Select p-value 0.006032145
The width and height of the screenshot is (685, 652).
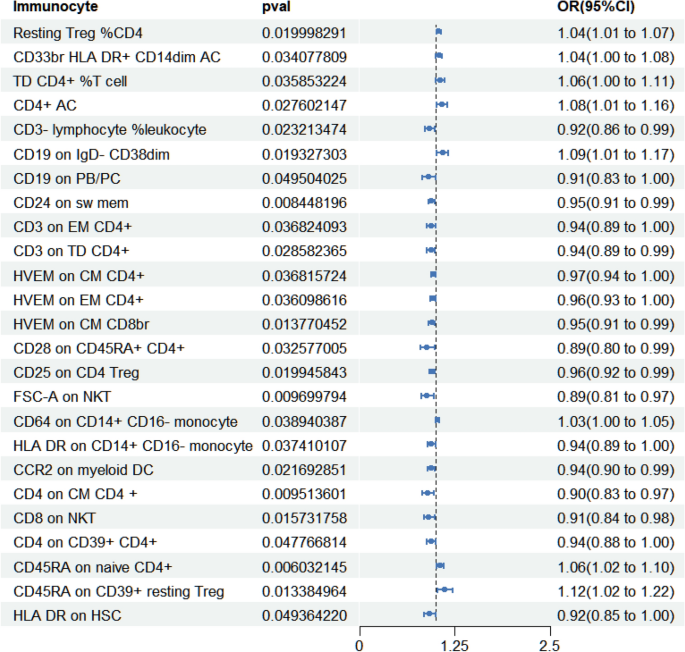[x=304, y=567]
